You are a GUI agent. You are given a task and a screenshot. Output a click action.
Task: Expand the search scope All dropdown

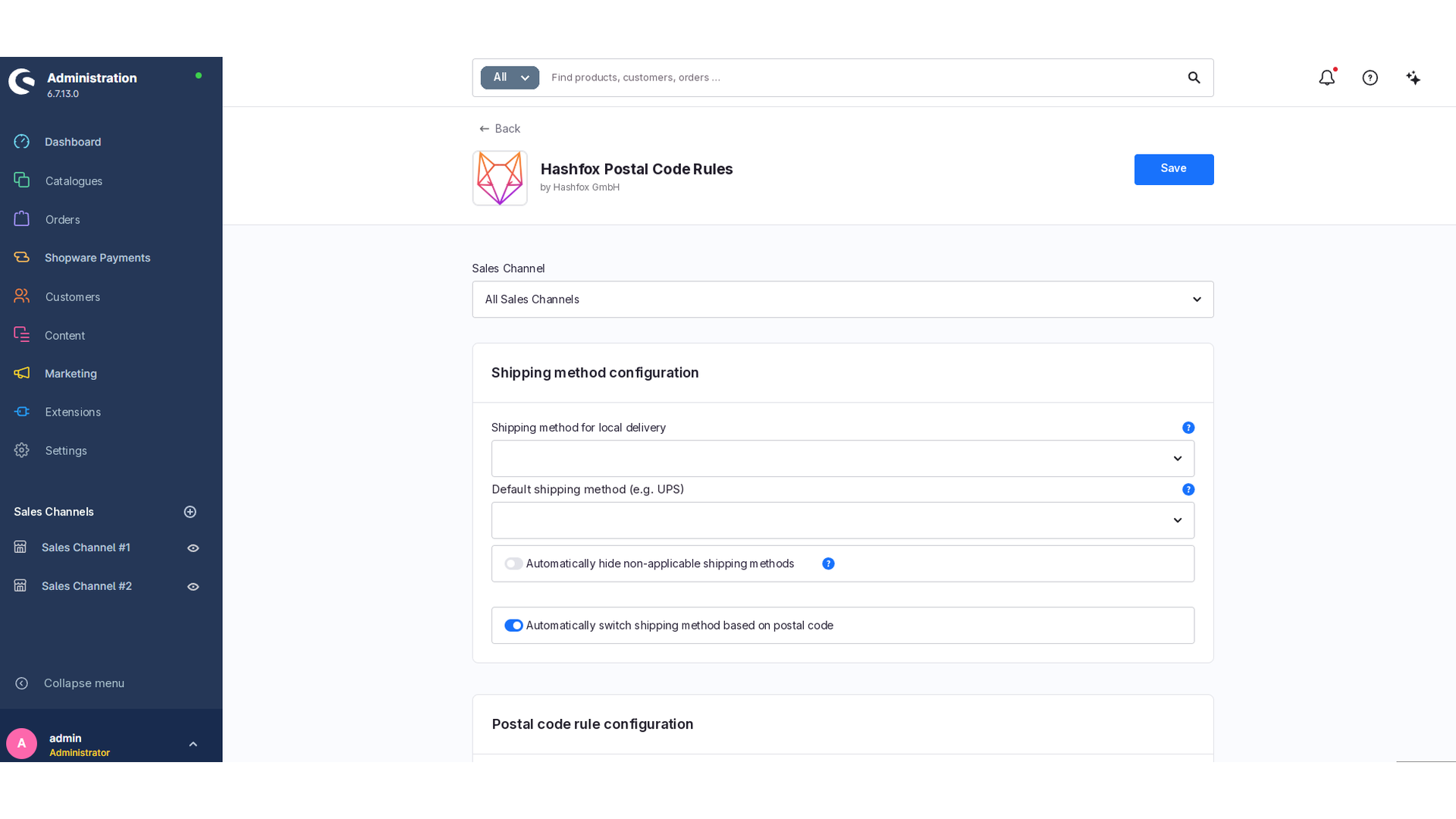(x=510, y=77)
